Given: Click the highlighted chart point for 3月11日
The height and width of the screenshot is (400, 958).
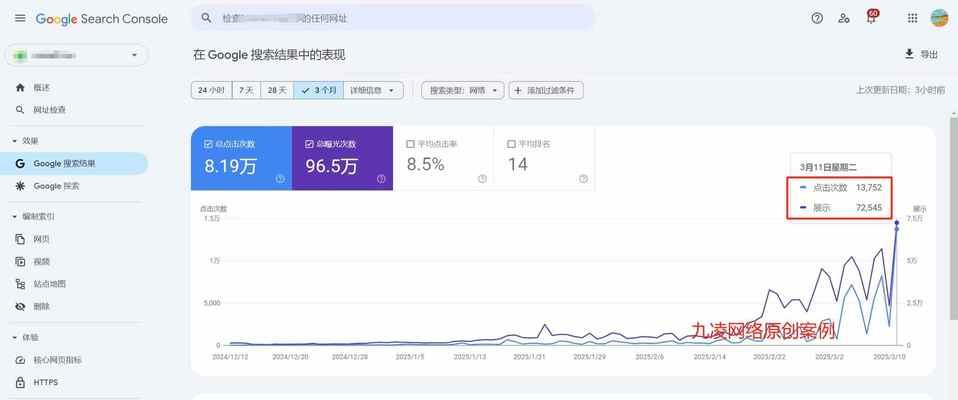Looking at the screenshot, I should pyautogui.click(x=897, y=223).
